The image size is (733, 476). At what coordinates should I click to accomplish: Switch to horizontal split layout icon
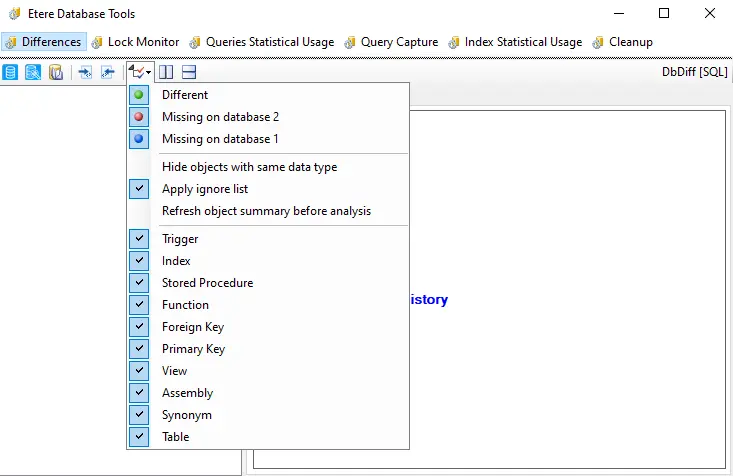click(x=189, y=72)
